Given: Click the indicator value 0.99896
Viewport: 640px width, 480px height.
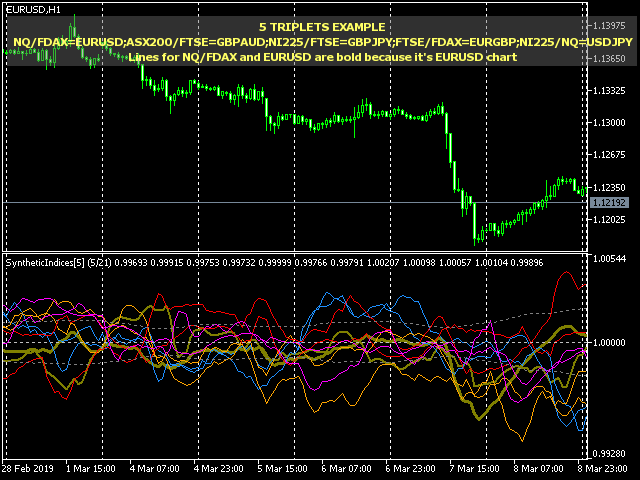Looking at the screenshot, I should tap(527, 263).
